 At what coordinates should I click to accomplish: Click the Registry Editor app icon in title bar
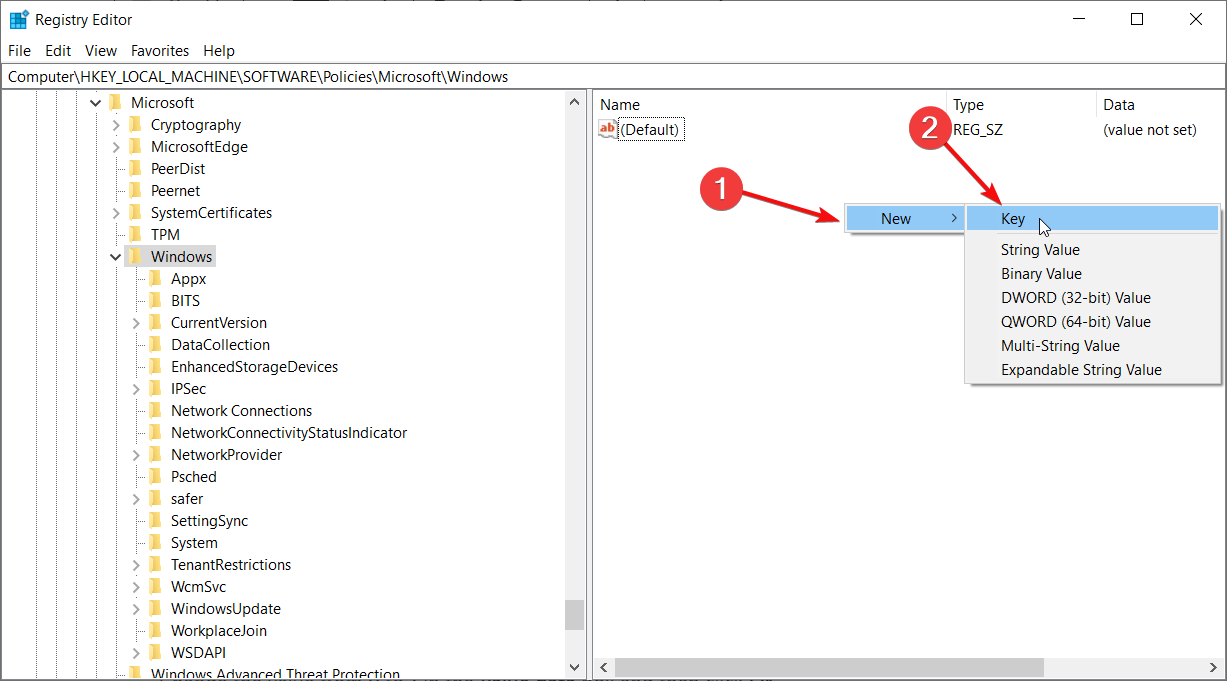click(19, 19)
